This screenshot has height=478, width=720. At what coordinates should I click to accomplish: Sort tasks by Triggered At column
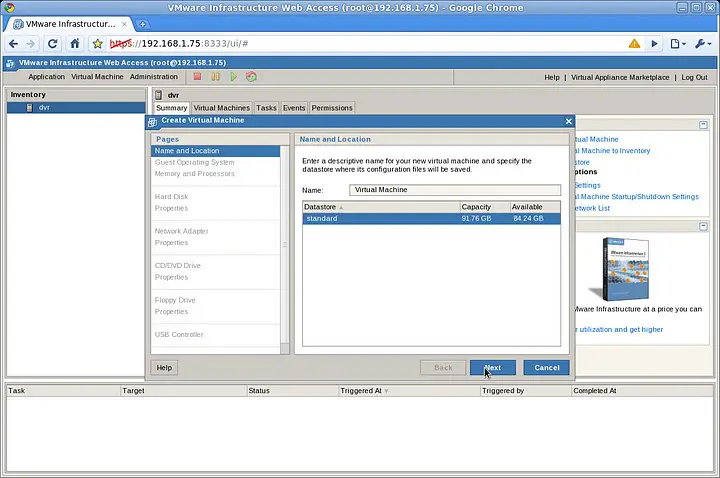click(x=409, y=391)
